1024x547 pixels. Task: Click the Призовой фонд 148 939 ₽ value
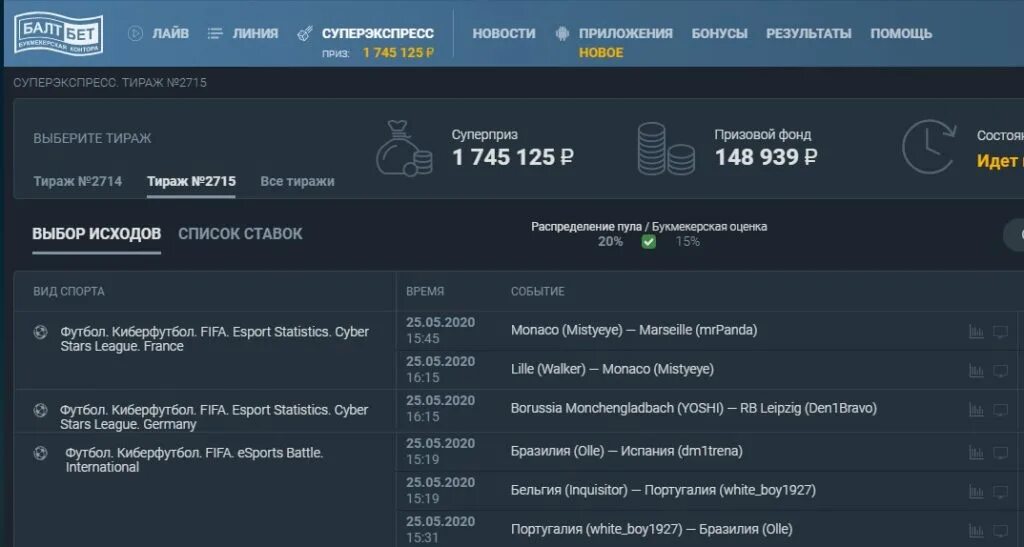[765, 157]
